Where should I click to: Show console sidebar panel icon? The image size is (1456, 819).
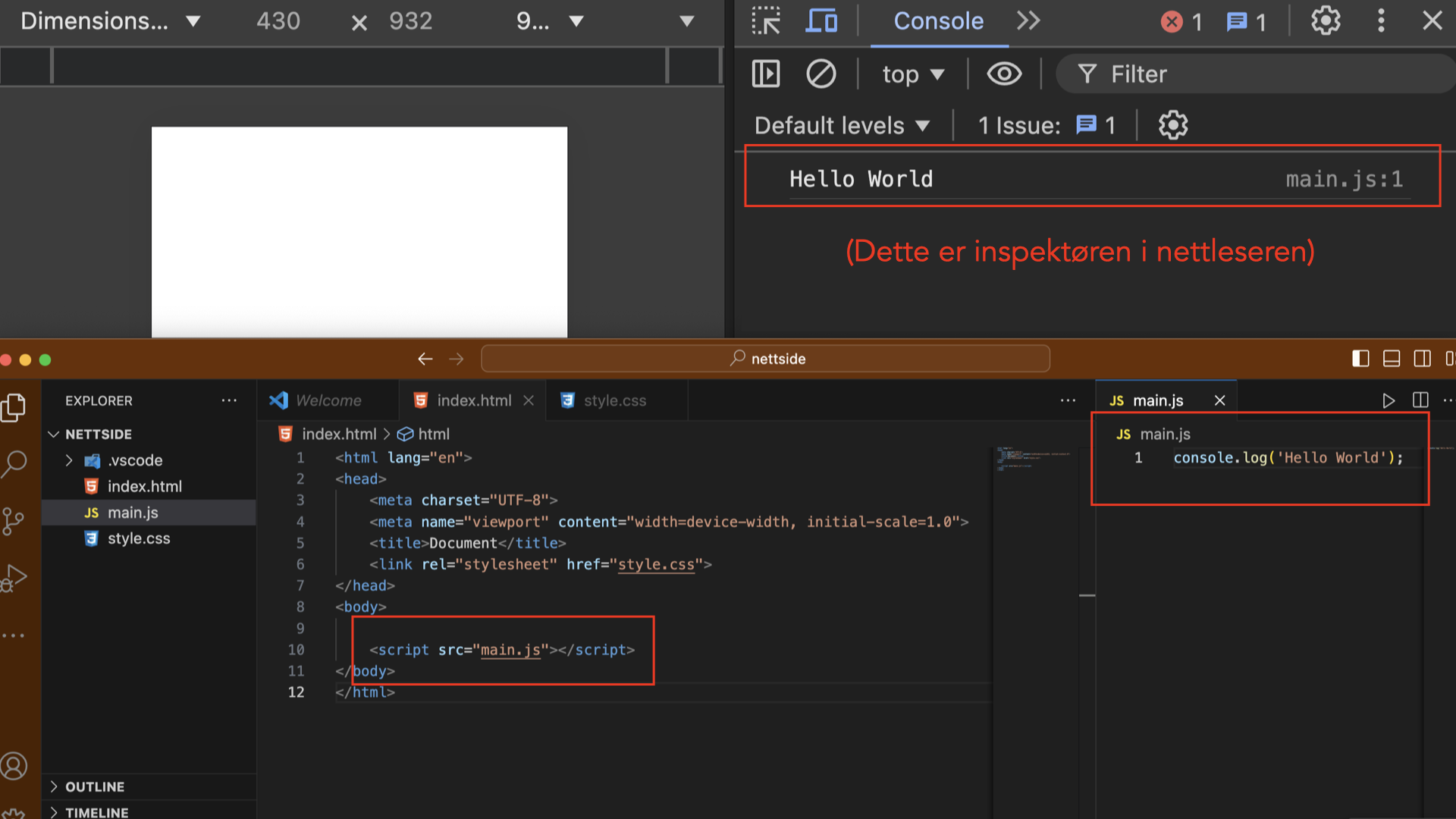click(766, 74)
